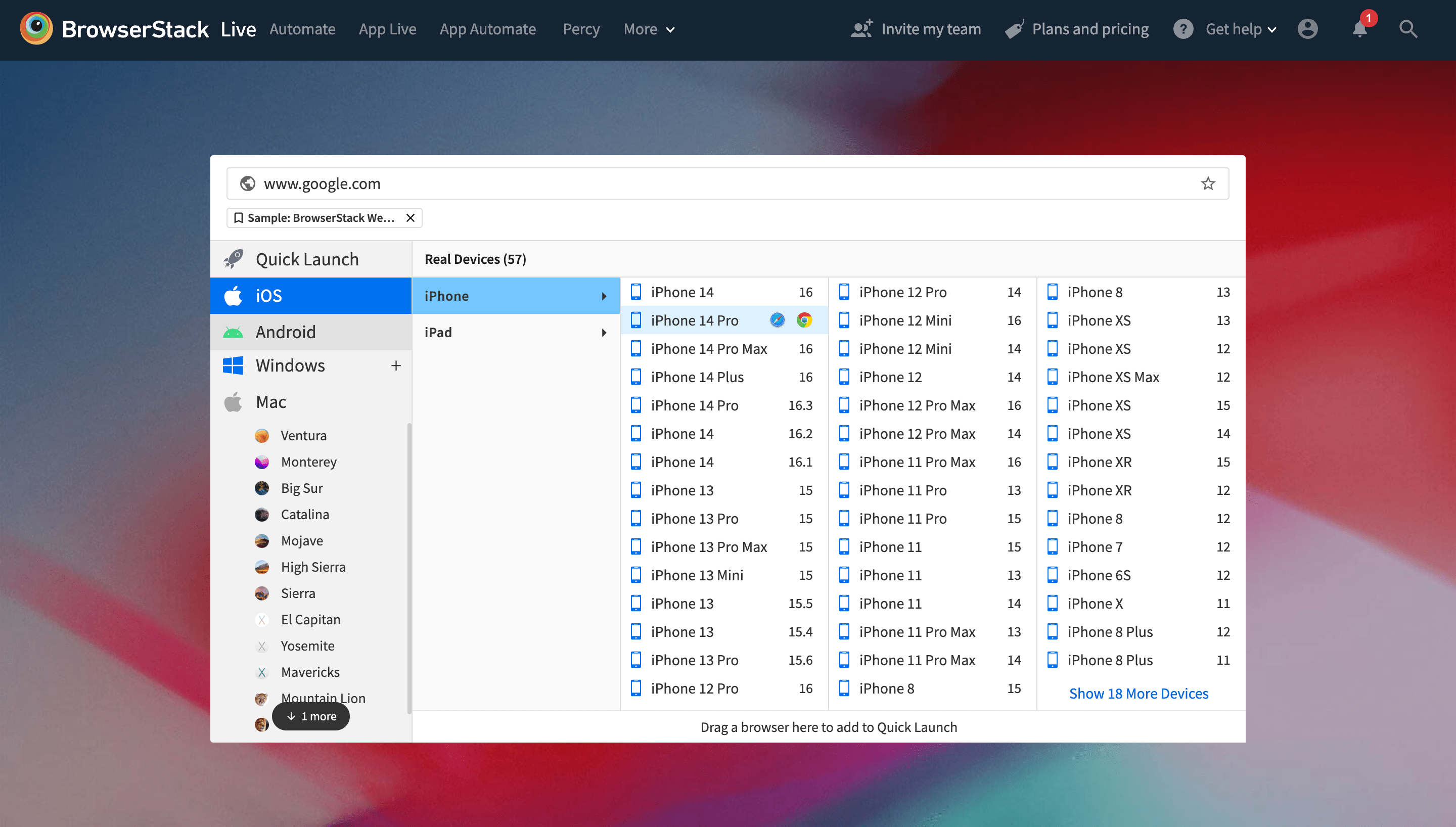Open the Quick Launch rocket panel
The width and height of the screenshot is (1456, 827).
307,258
